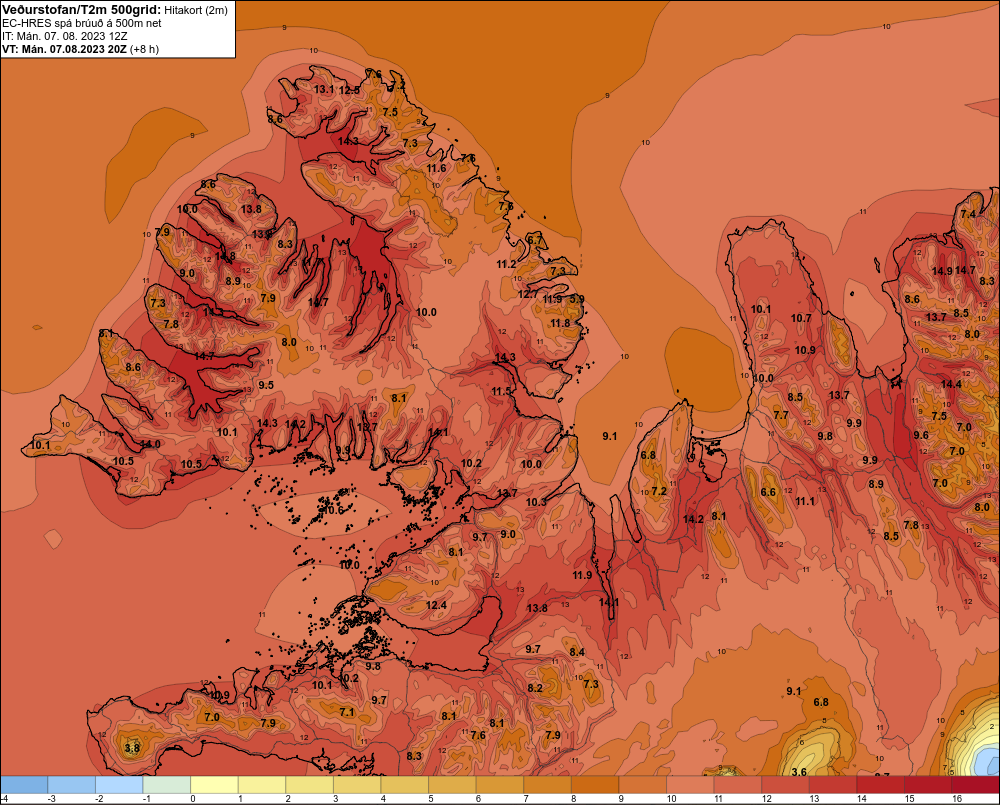This screenshot has height=805, width=1000.
Task: Click the temperature value '10.7' on the map
Action: (801, 318)
